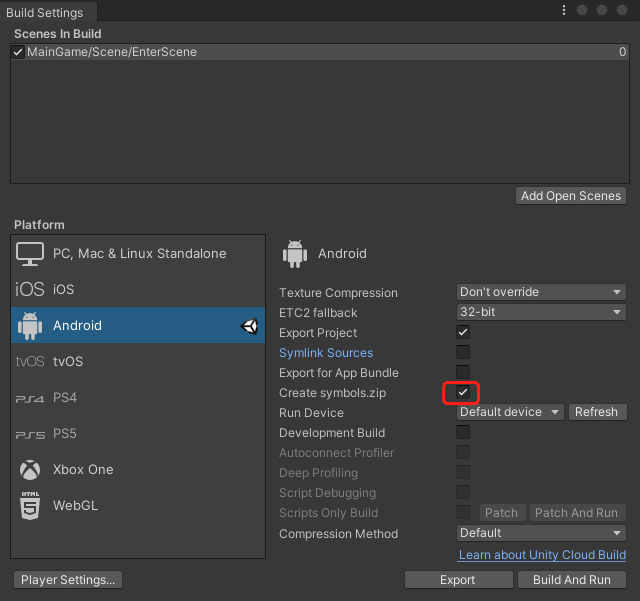
Task: Click the Development Build label
Action: [332, 433]
